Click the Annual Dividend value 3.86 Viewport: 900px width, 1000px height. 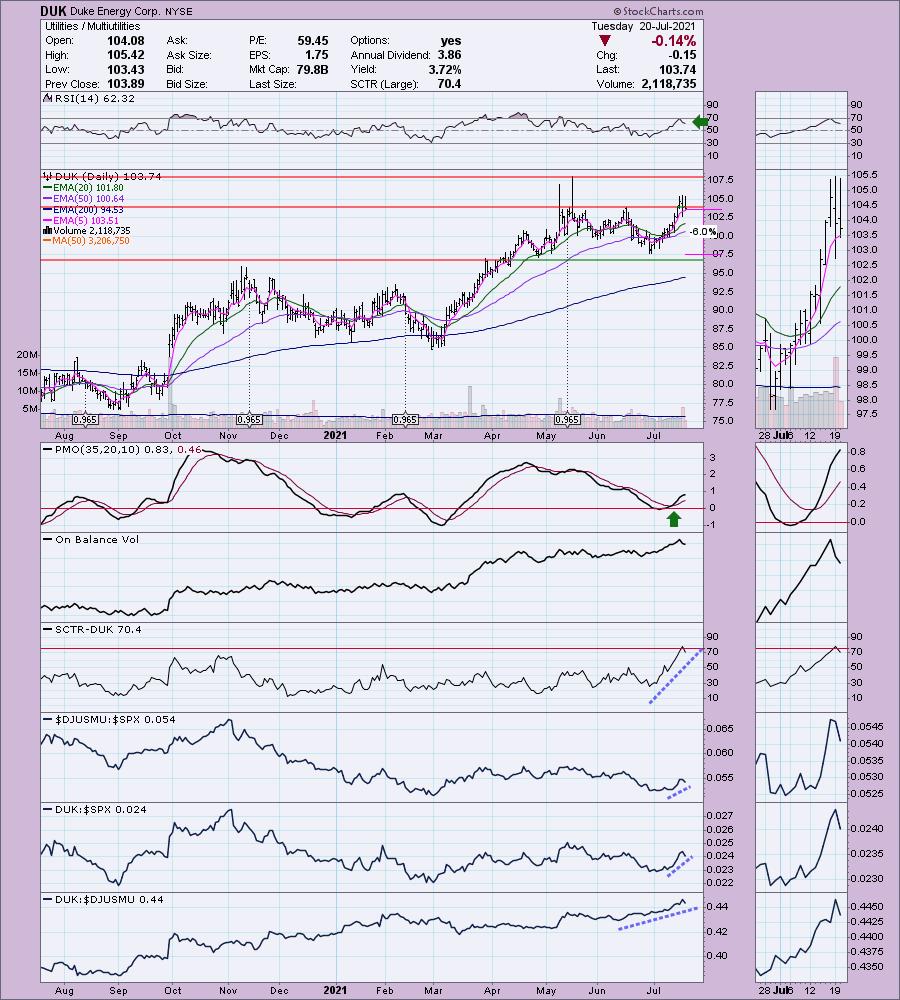point(449,55)
